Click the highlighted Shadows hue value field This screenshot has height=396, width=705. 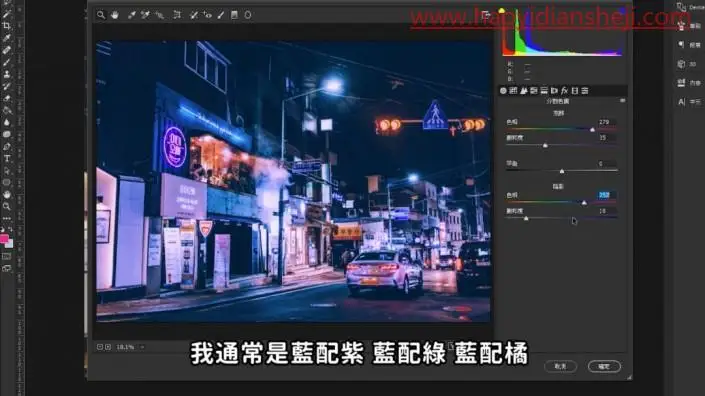point(606,195)
